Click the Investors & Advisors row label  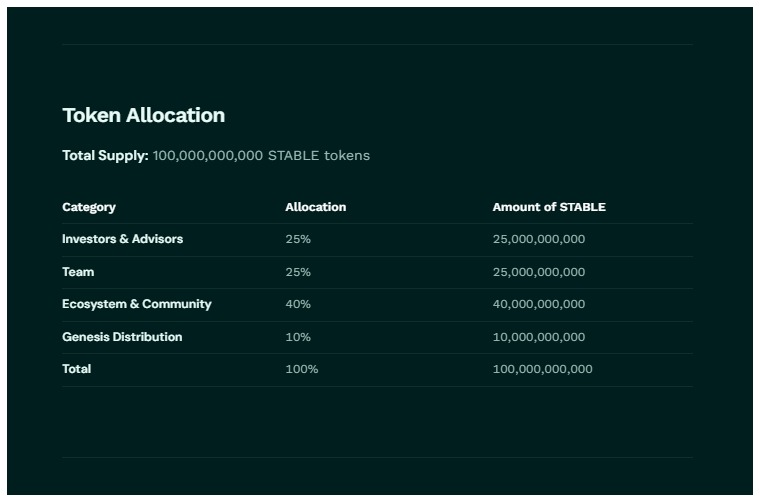point(122,239)
